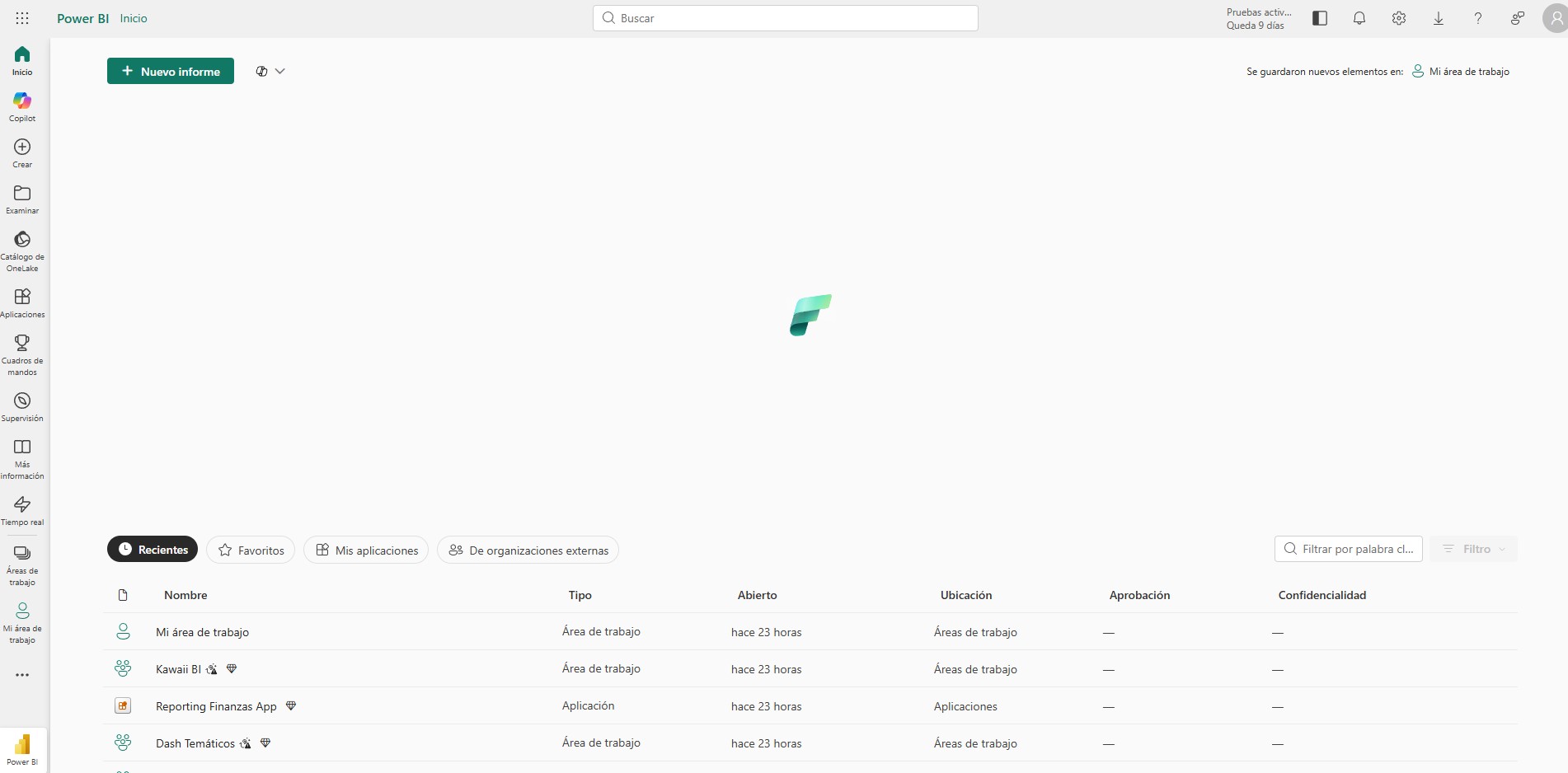The image size is (1568, 773).
Task: Open Aplicaciones in the sidebar
Action: point(22,302)
